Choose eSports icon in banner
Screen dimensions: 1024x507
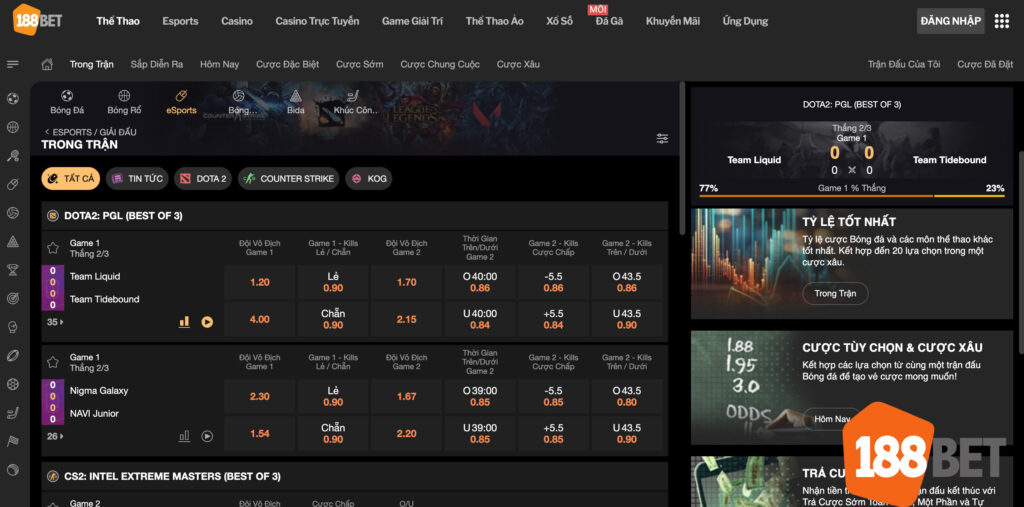pyautogui.click(x=182, y=102)
